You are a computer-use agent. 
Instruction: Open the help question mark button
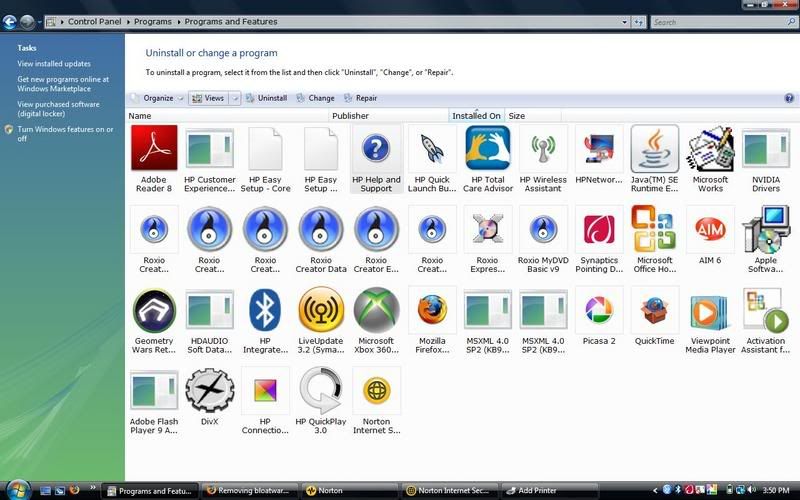click(x=789, y=98)
